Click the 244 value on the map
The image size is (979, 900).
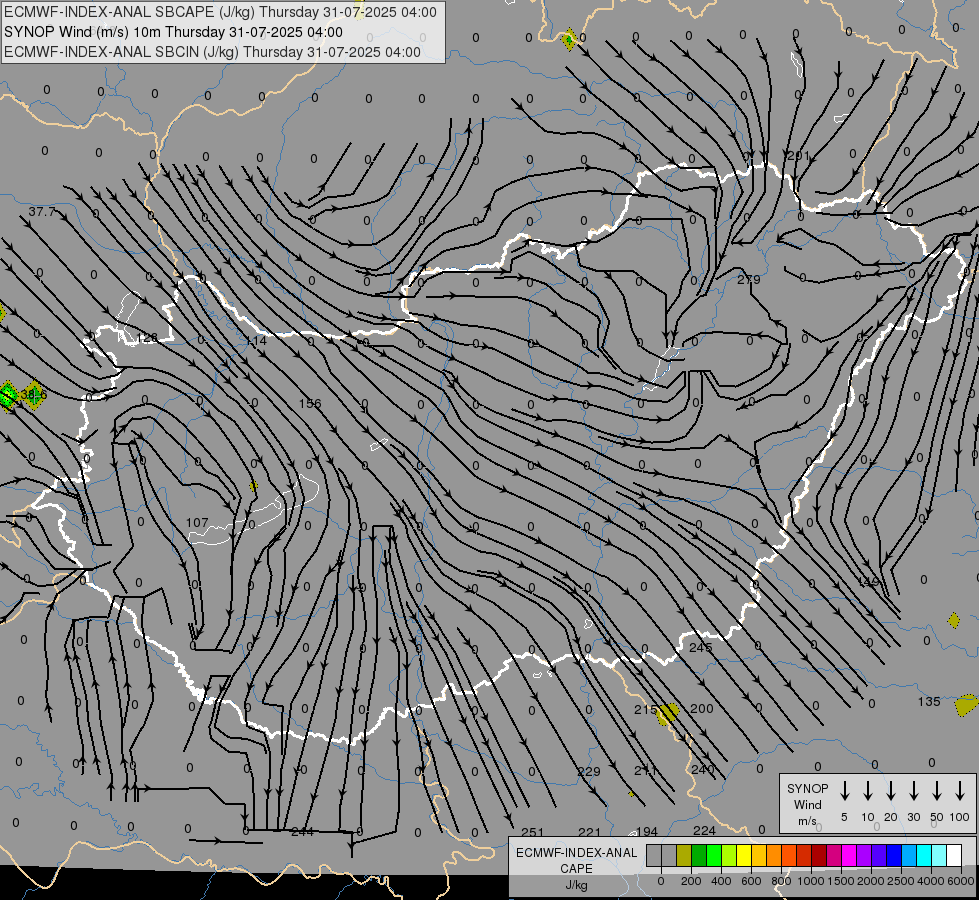302,831
